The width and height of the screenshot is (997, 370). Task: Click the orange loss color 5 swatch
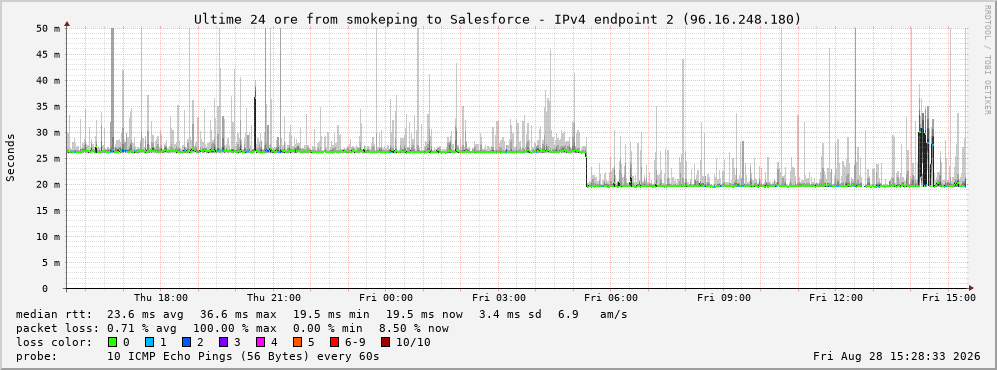[297, 342]
